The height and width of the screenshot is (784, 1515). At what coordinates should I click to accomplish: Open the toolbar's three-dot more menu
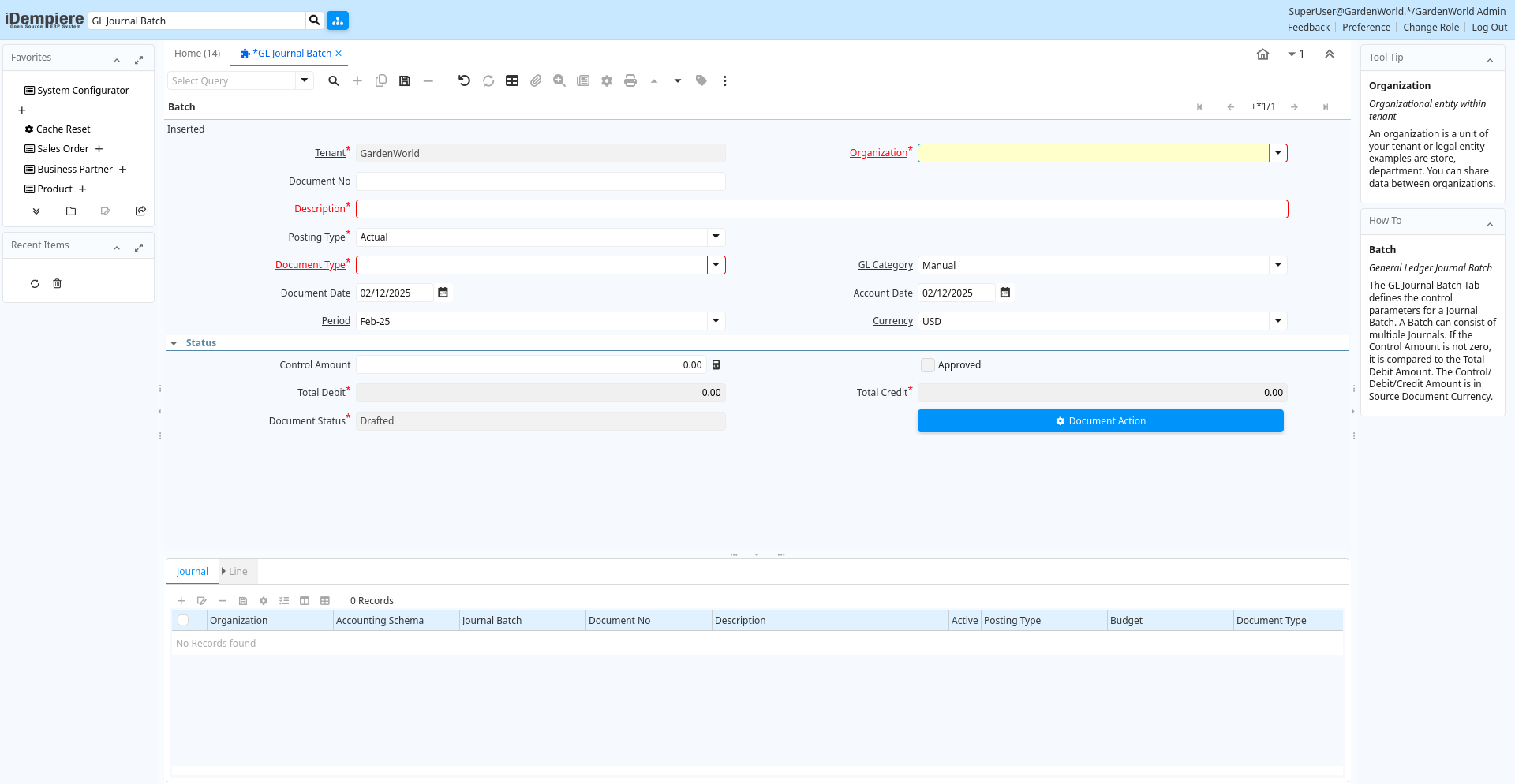pyautogui.click(x=724, y=80)
